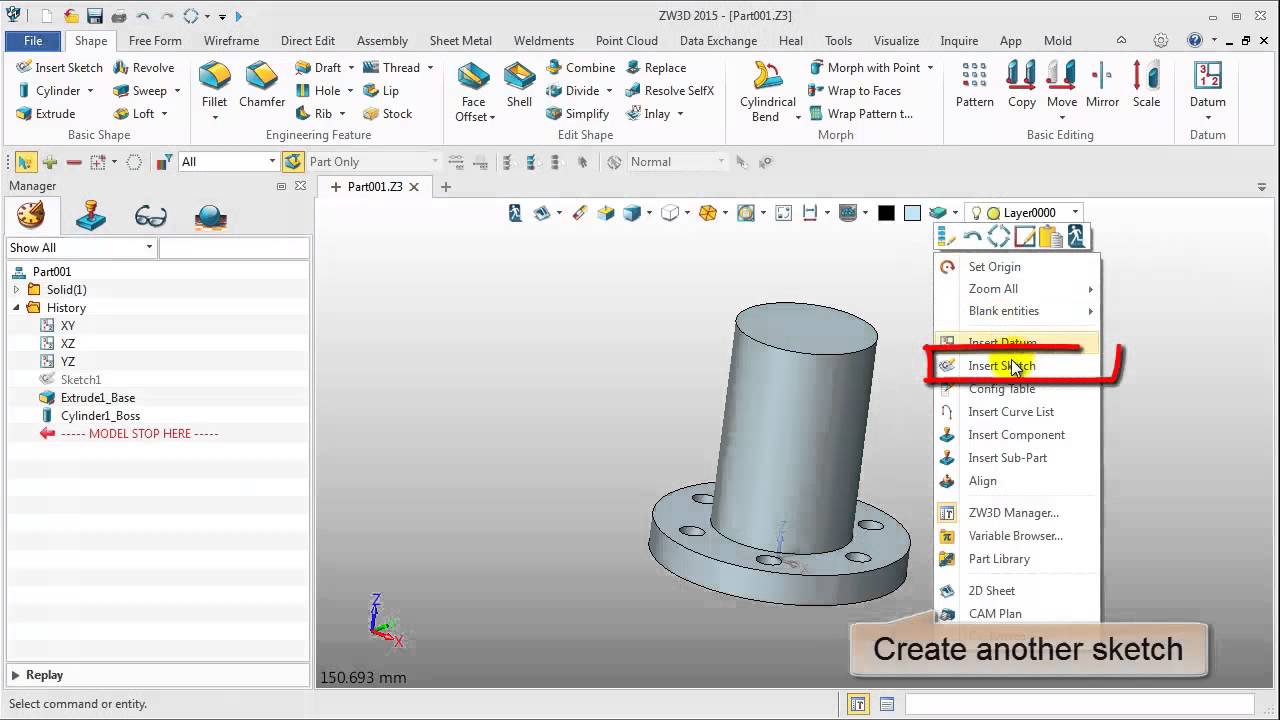Image resolution: width=1280 pixels, height=720 pixels.
Task: Collapse the History tree node
Action: [16, 307]
